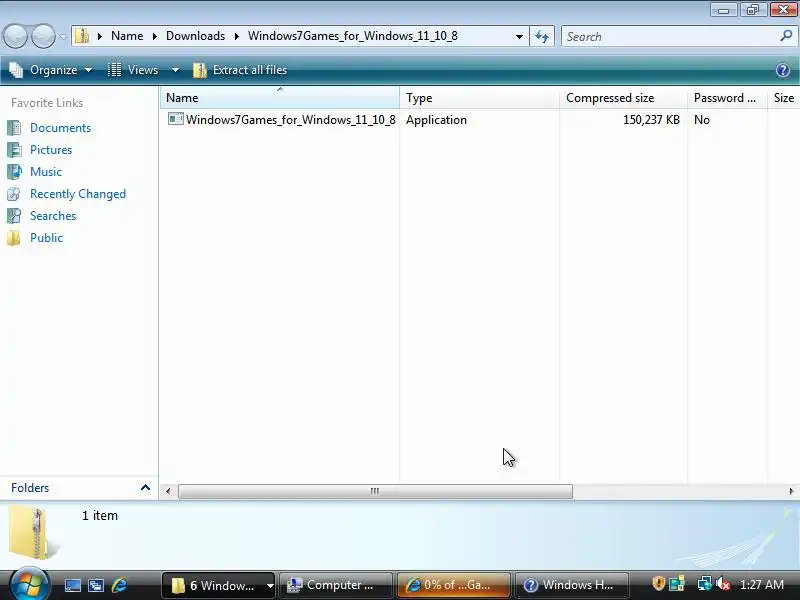
Task: Click the muted volume tray icon
Action: pos(723,584)
